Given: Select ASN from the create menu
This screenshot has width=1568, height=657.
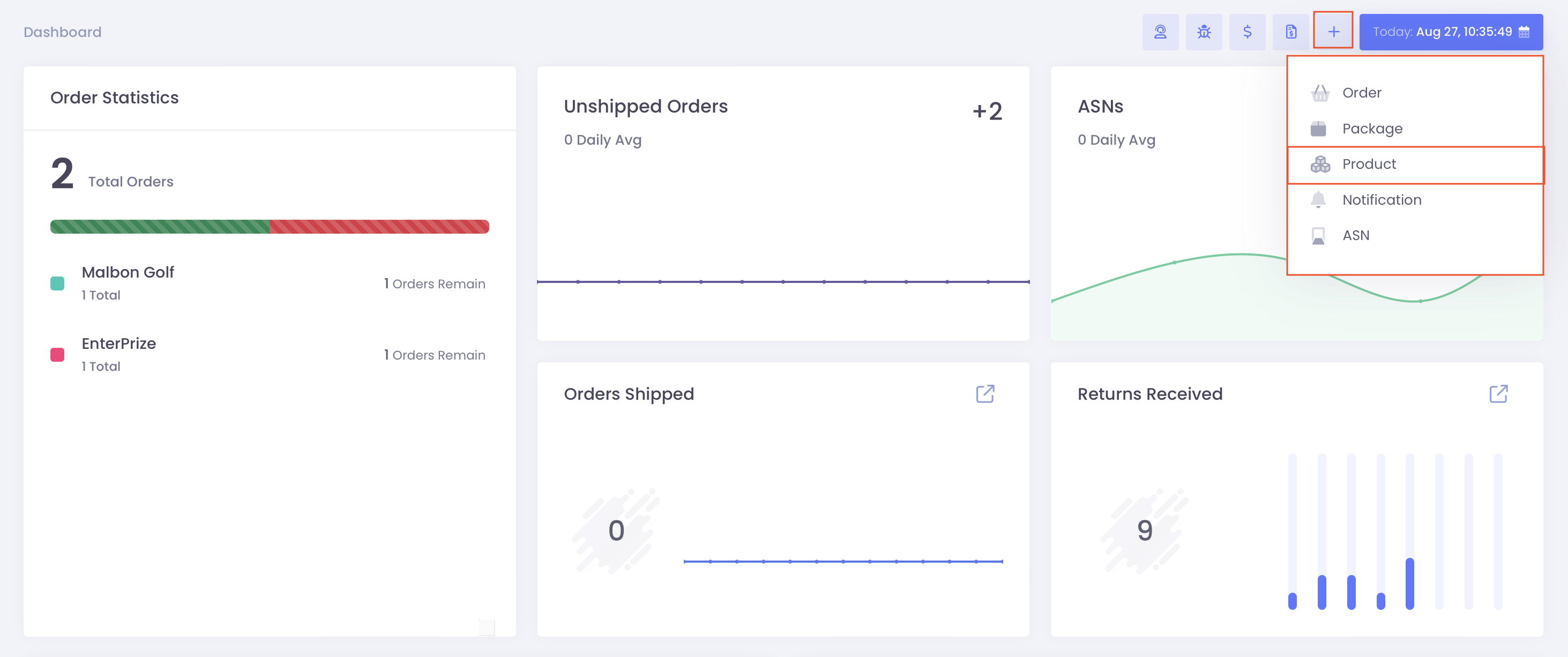Looking at the screenshot, I should coord(1356,236).
